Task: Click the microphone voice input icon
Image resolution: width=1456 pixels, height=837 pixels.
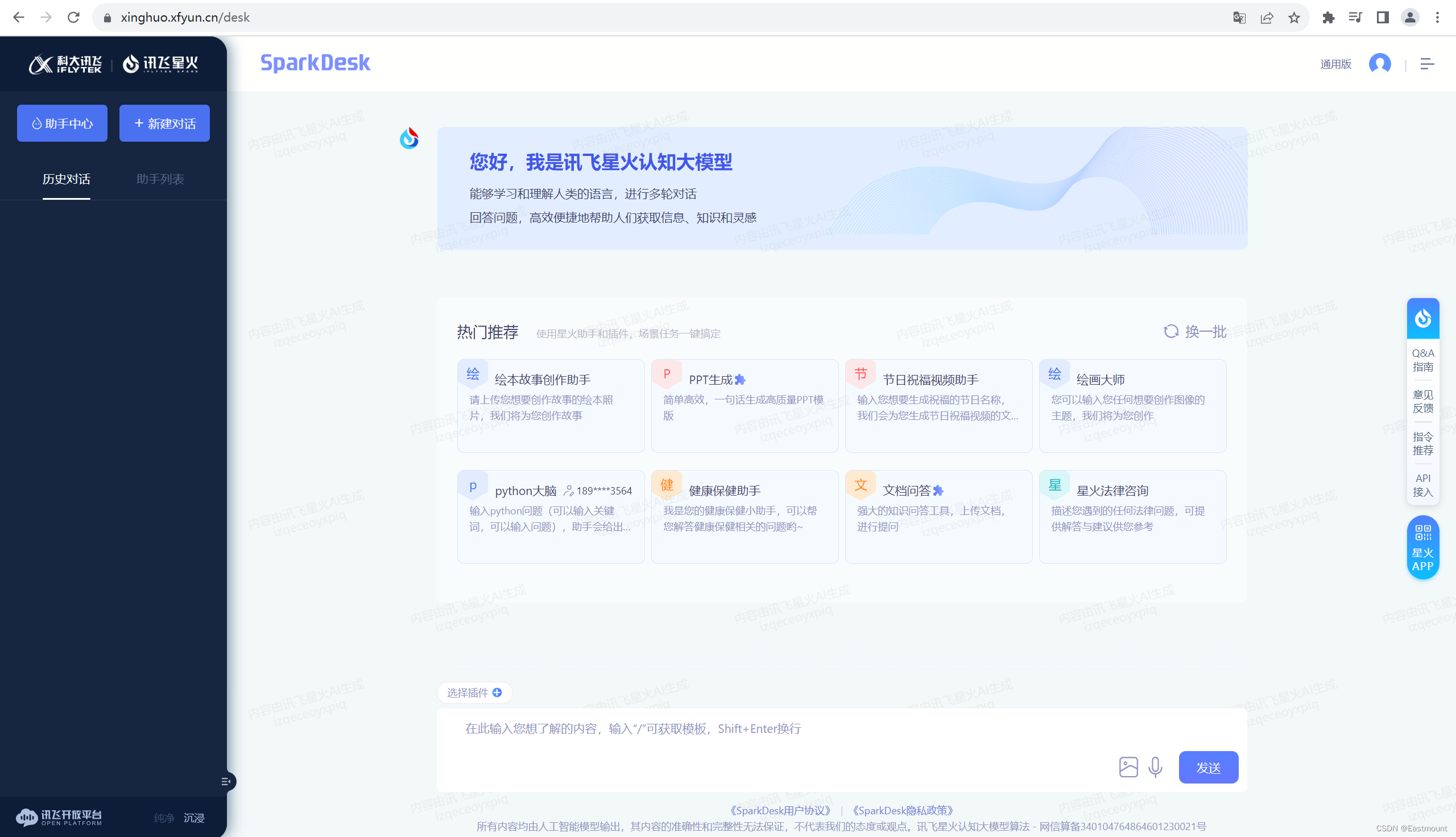Action: point(1155,767)
